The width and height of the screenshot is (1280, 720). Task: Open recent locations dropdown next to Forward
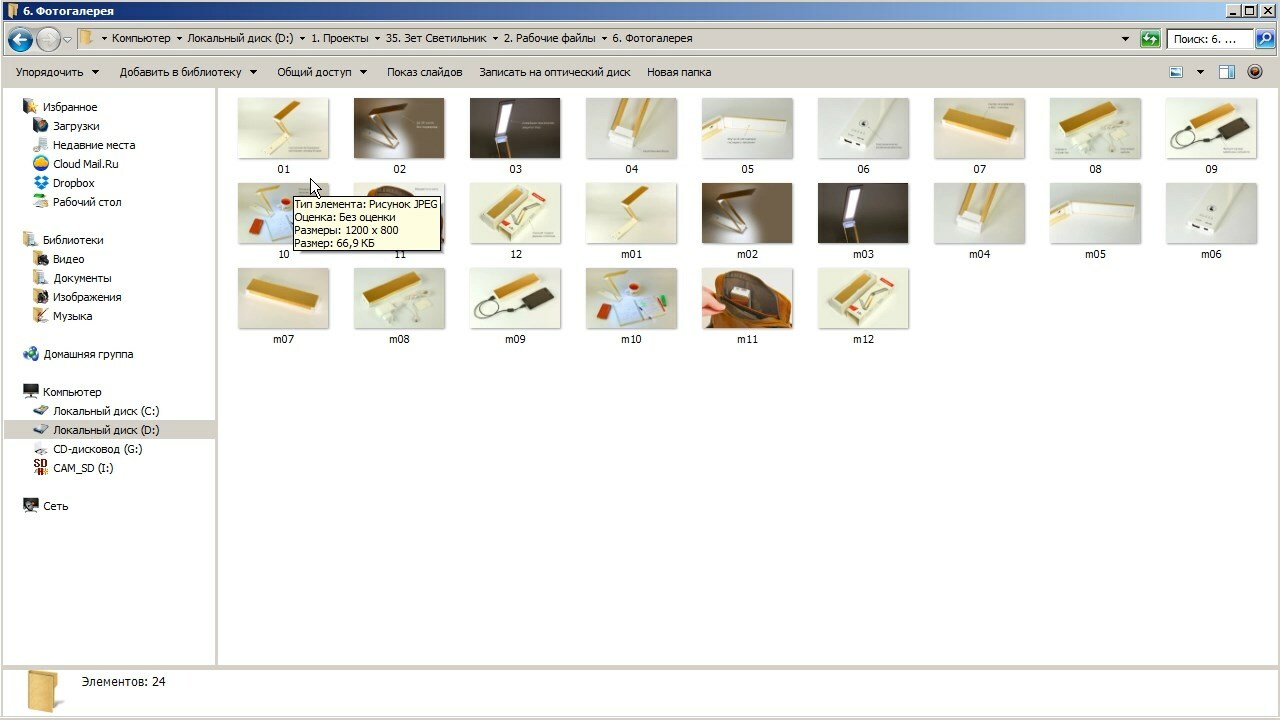pyautogui.click(x=67, y=39)
